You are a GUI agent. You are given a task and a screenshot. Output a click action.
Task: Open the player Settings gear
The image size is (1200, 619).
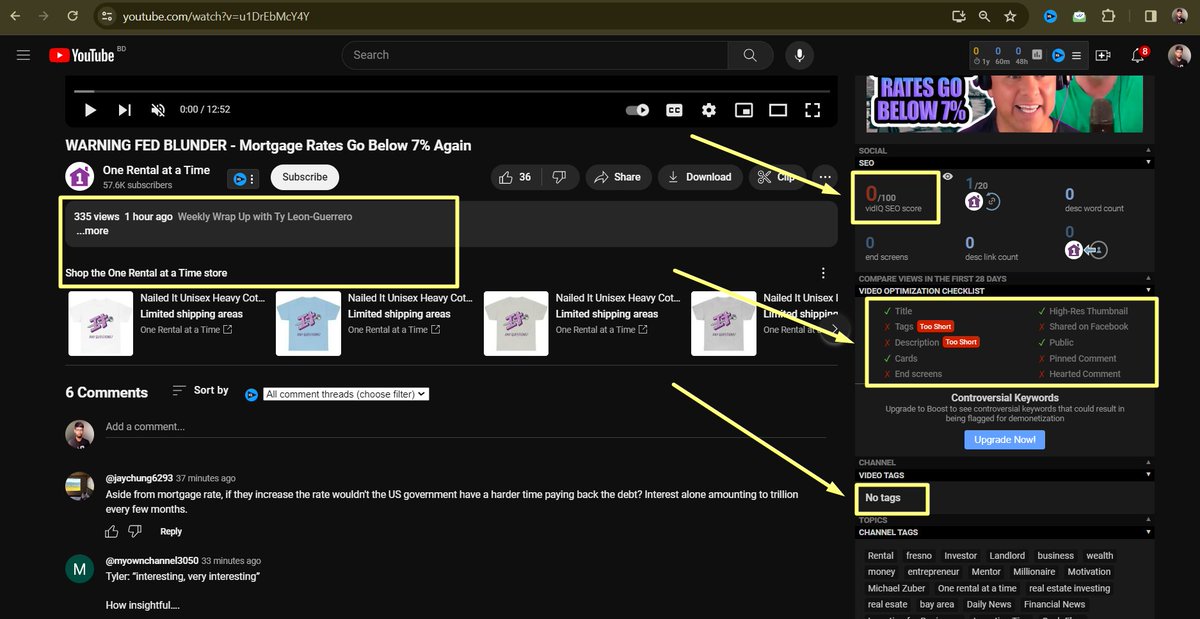(709, 110)
